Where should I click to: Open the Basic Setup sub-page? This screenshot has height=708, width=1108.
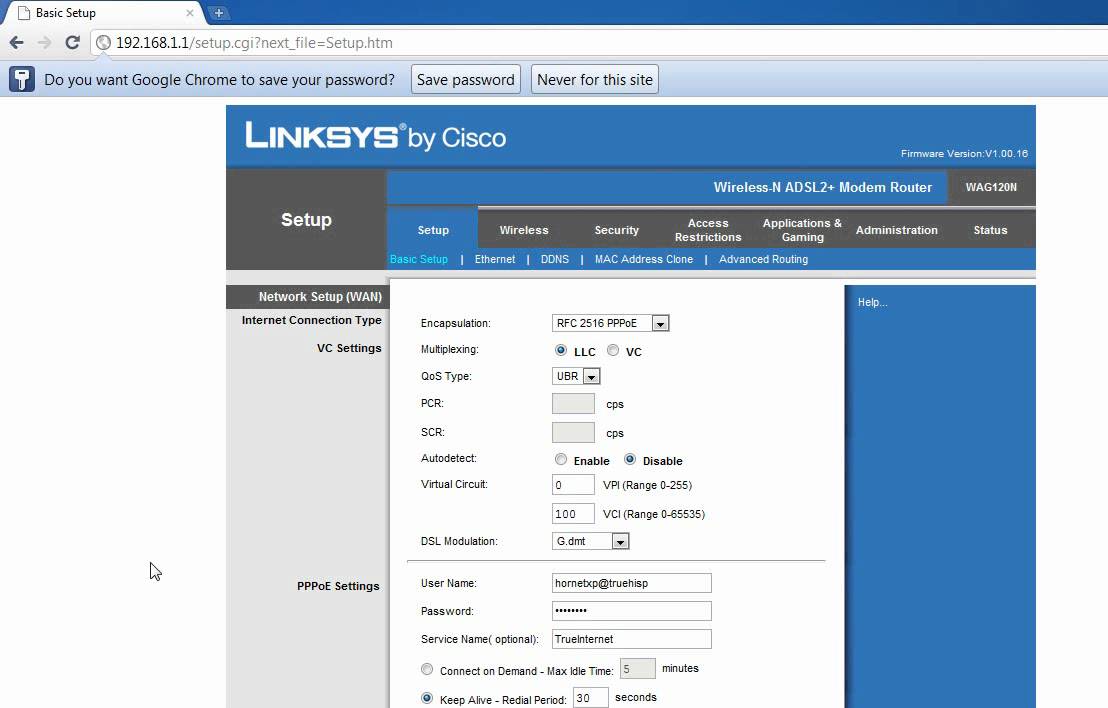[419, 259]
